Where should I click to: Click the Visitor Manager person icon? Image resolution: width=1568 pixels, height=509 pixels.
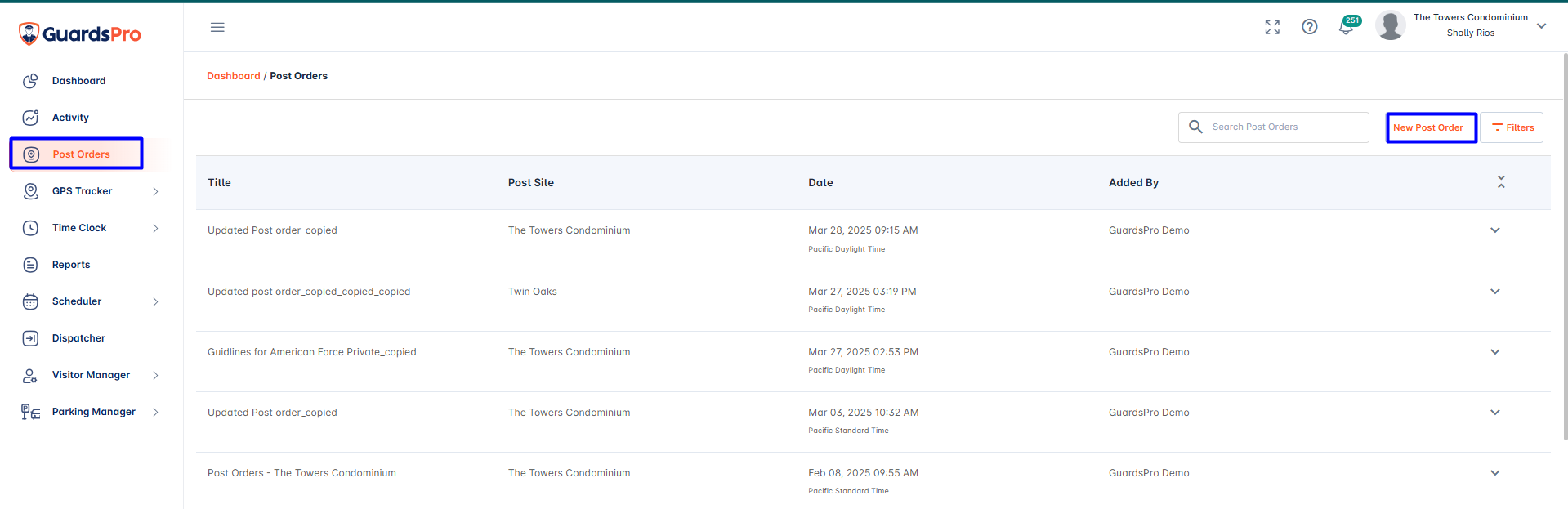pyautogui.click(x=30, y=375)
